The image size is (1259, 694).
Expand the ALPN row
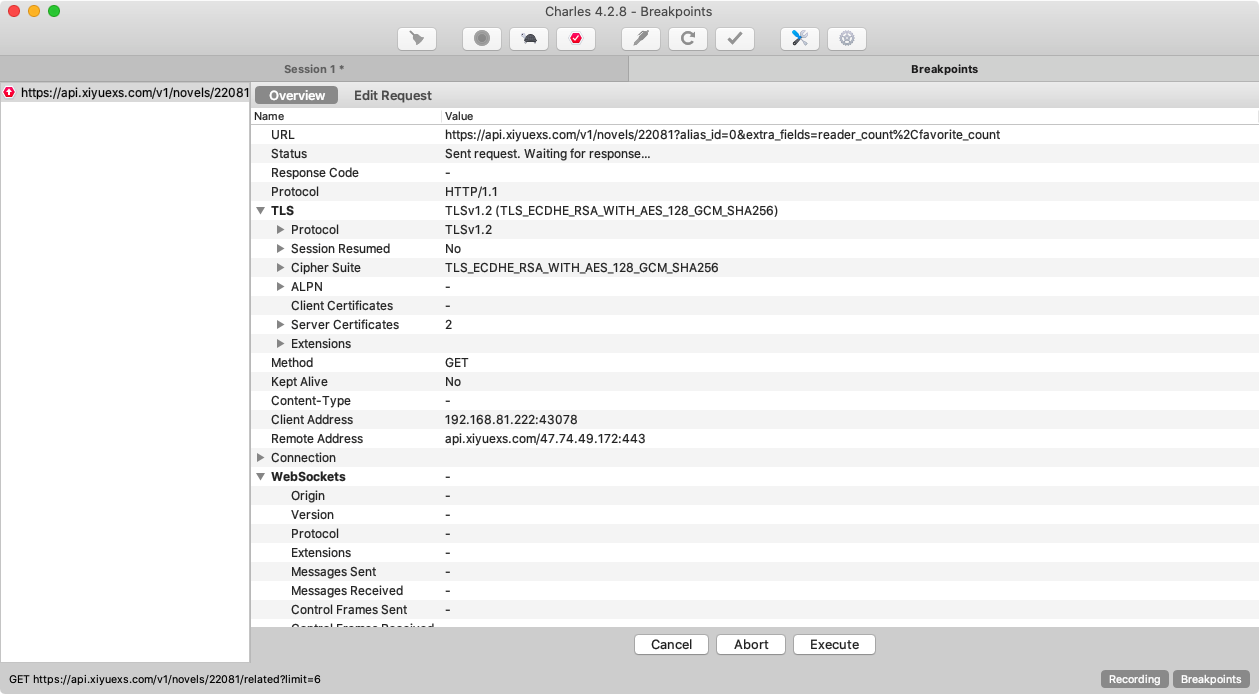tap(281, 287)
